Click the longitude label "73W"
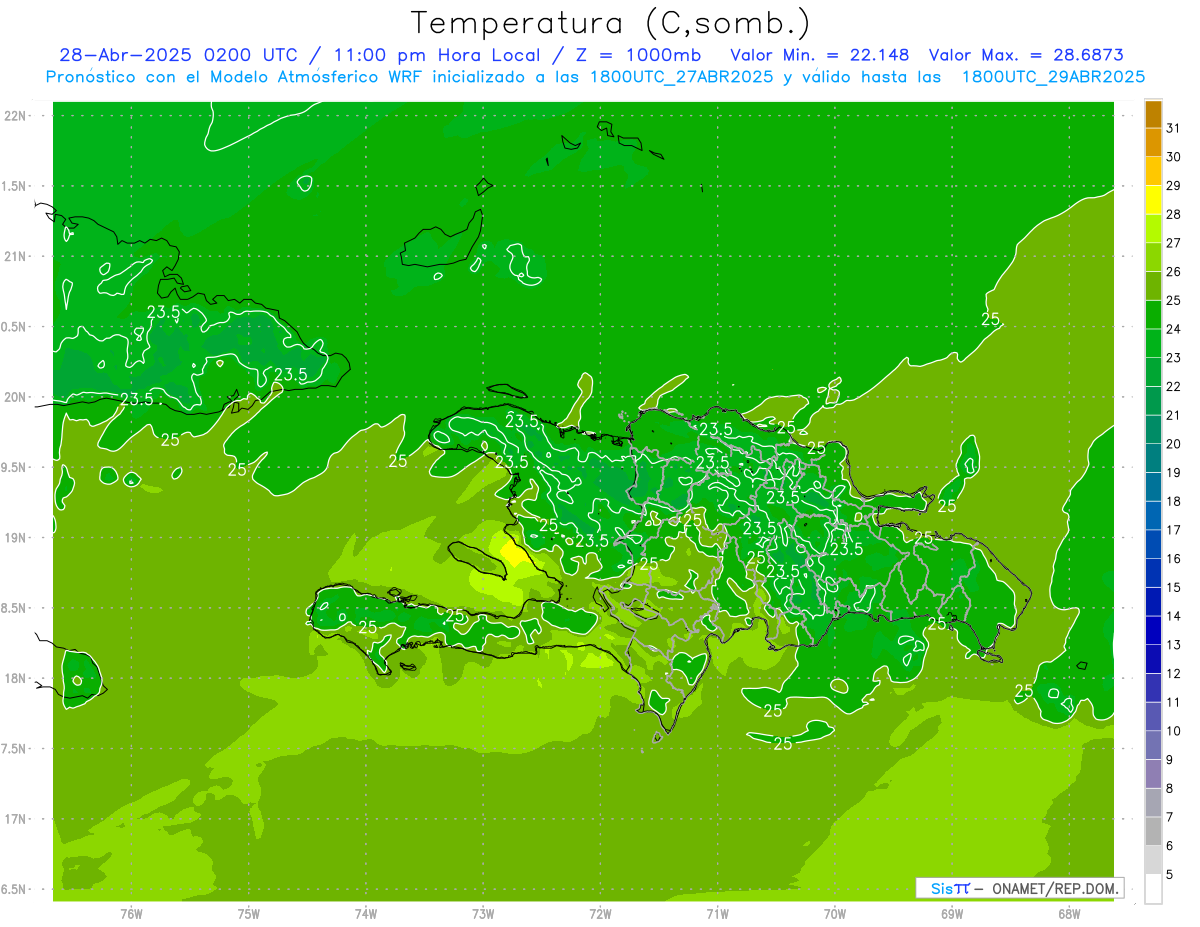Viewport: 1200px width, 927px height. click(483, 913)
